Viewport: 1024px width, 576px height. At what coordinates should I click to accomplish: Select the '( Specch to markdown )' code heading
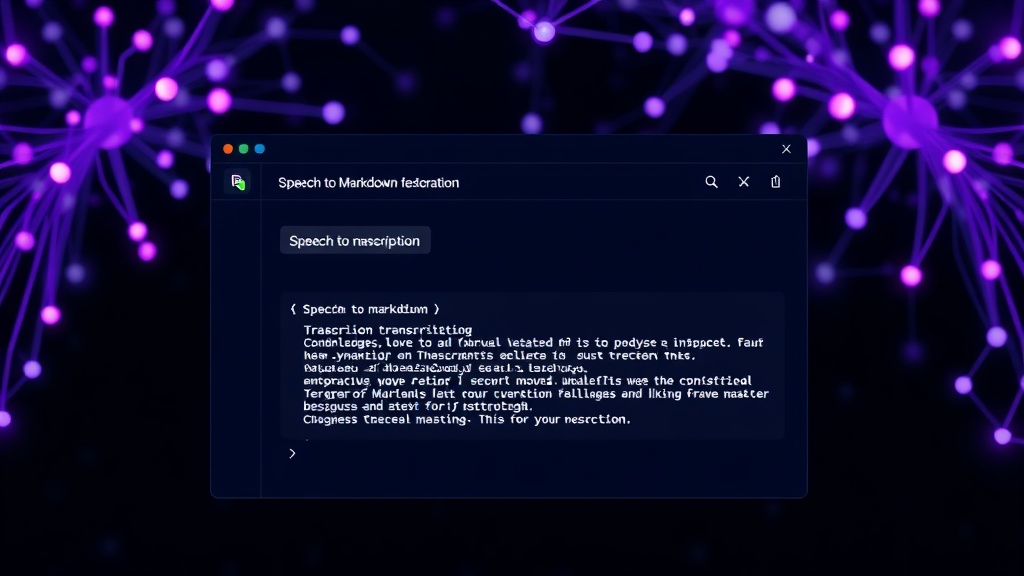365,309
